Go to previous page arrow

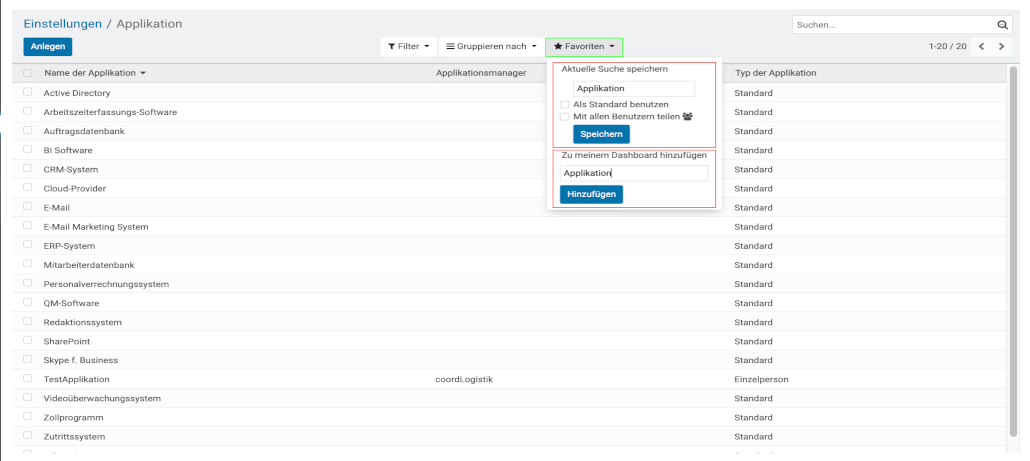982,47
